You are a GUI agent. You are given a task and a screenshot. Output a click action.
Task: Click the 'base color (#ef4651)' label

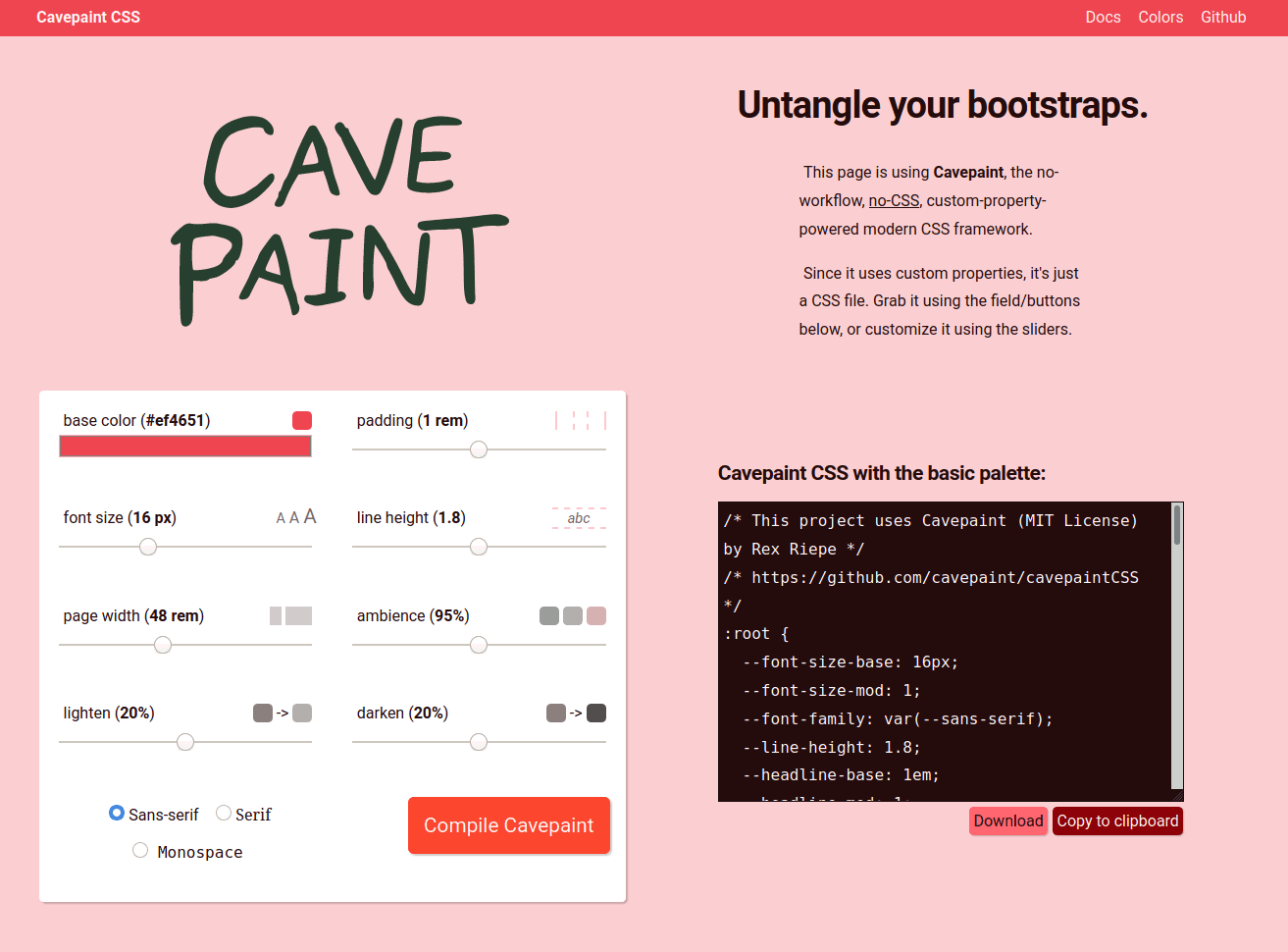(136, 420)
